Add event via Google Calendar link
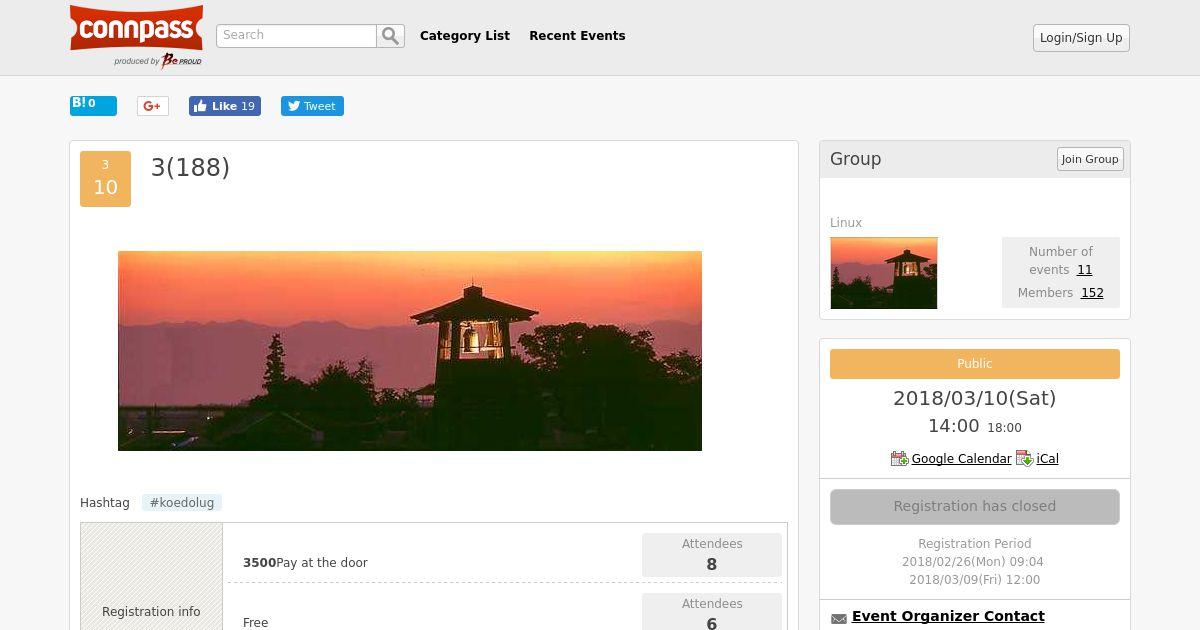Viewport: 1200px width, 630px height. click(x=961, y=459)
